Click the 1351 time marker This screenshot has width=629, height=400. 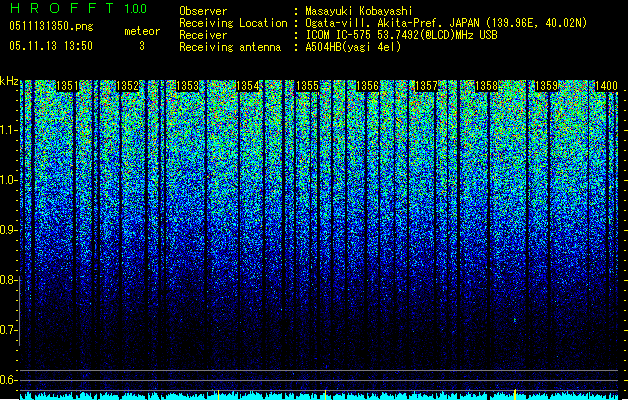pyautogui.click(x=67, y=86)
